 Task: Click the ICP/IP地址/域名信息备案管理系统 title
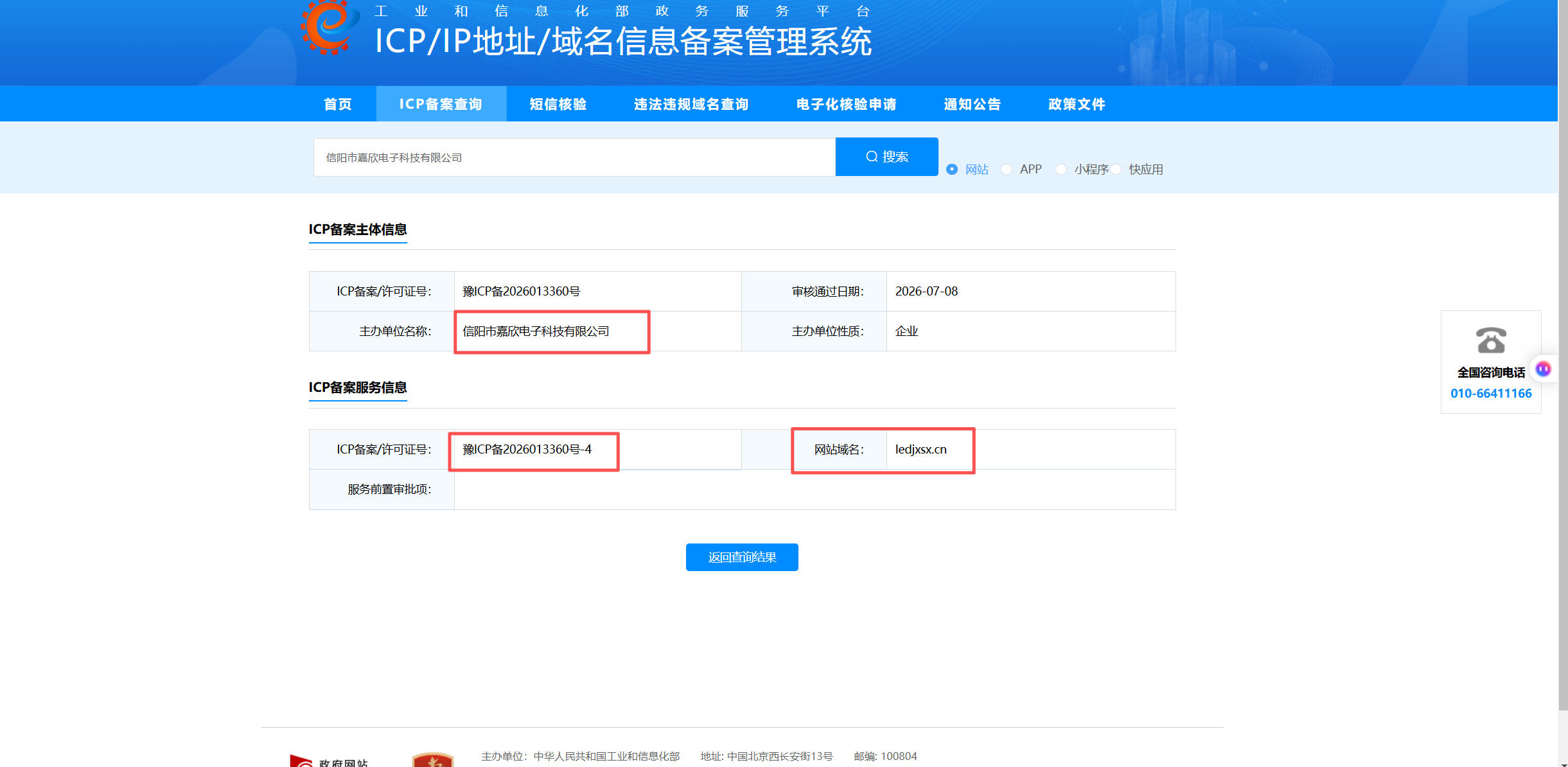click(623, 42)
